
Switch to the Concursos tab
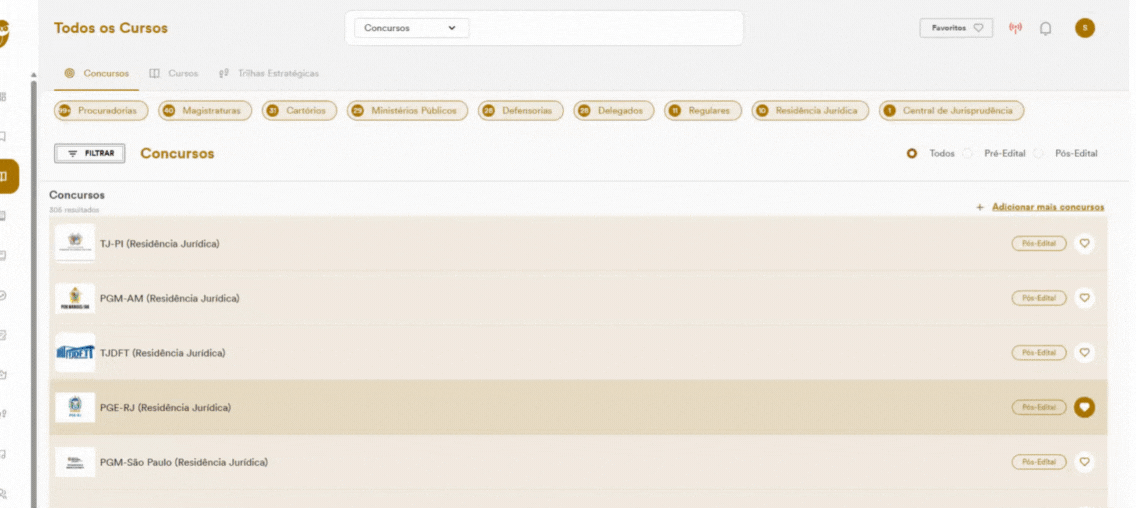coord(97,73)
